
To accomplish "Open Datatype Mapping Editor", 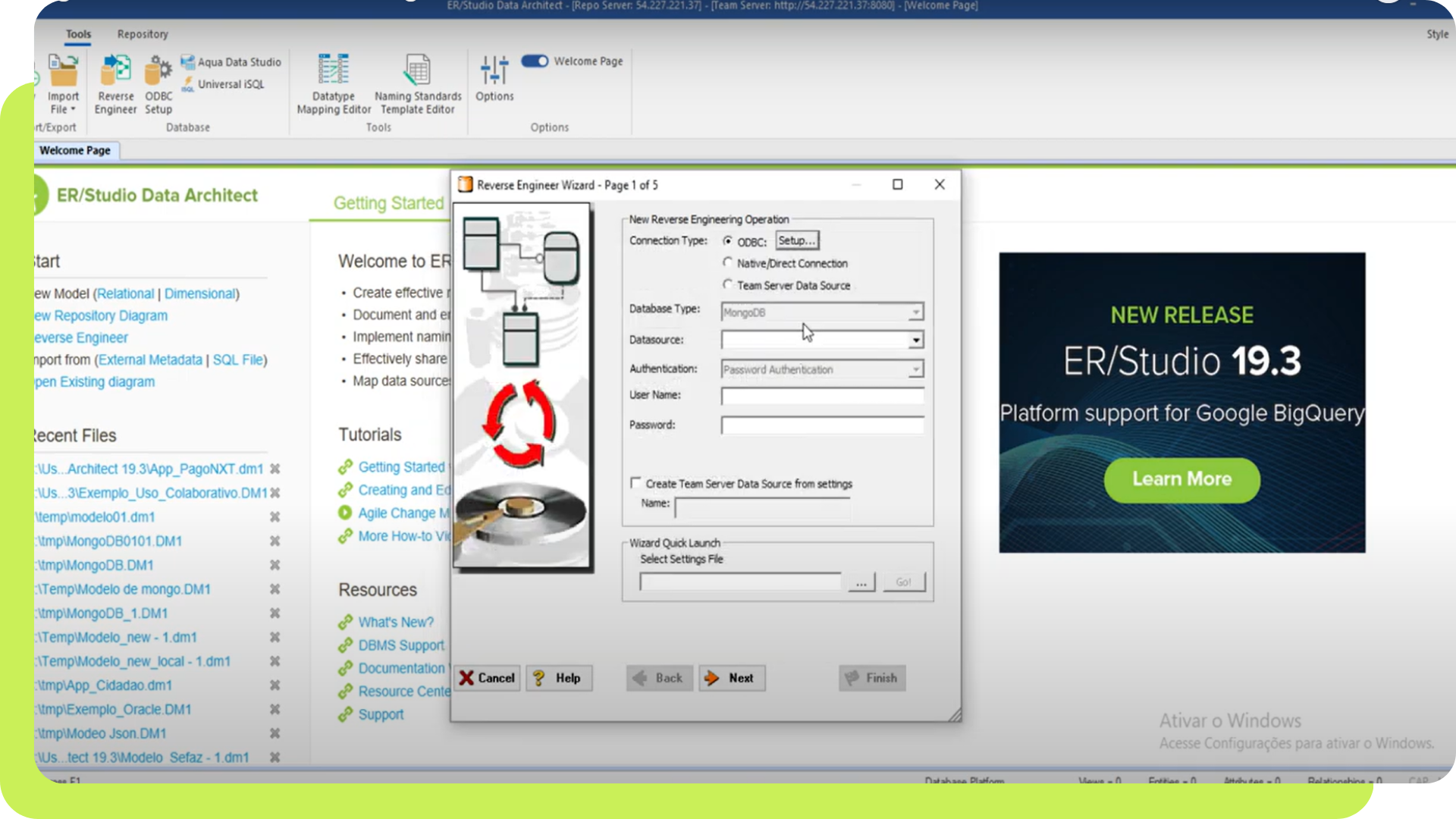I will 334,83.
